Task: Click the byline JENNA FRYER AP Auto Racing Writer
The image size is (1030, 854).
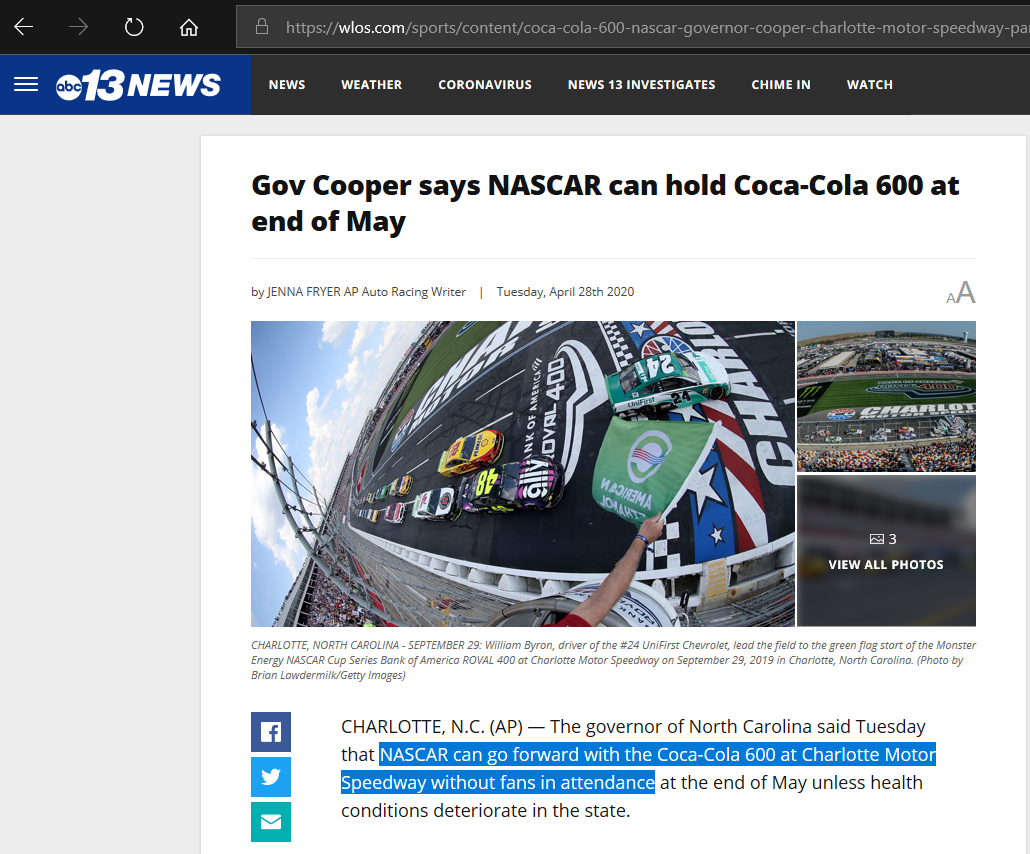Action: [366, 292]
